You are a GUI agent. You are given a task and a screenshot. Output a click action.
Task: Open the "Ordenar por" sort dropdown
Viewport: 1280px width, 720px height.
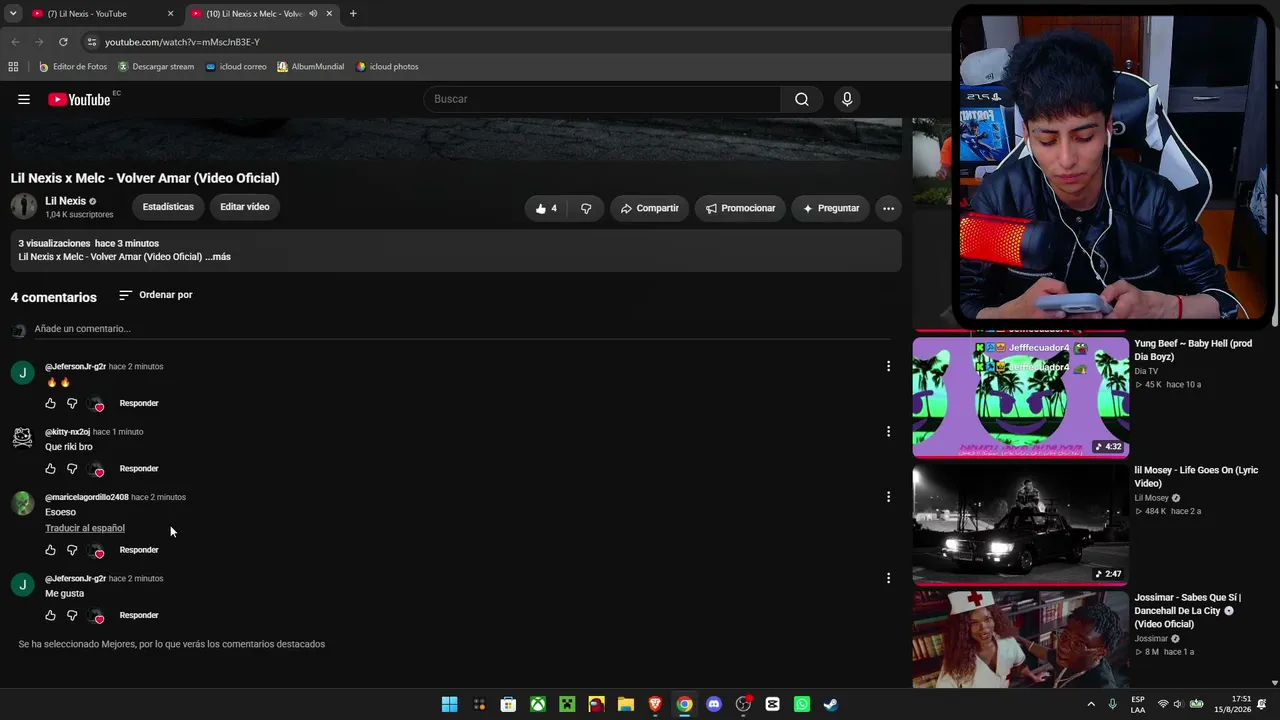pos(155,295)
